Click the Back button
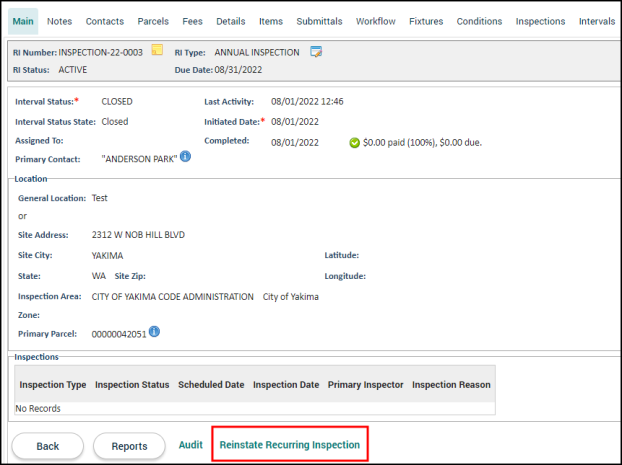 [48, 446]
